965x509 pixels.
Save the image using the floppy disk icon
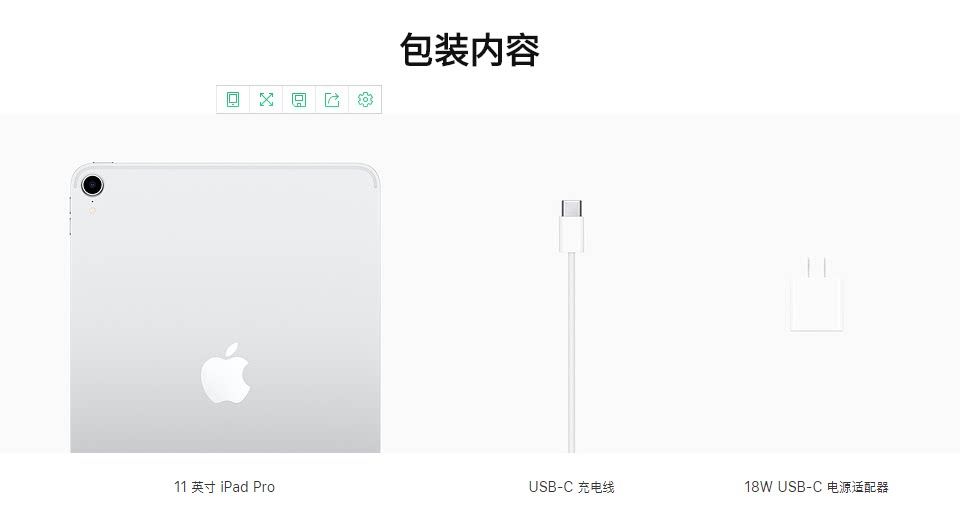tap(299, 100)
